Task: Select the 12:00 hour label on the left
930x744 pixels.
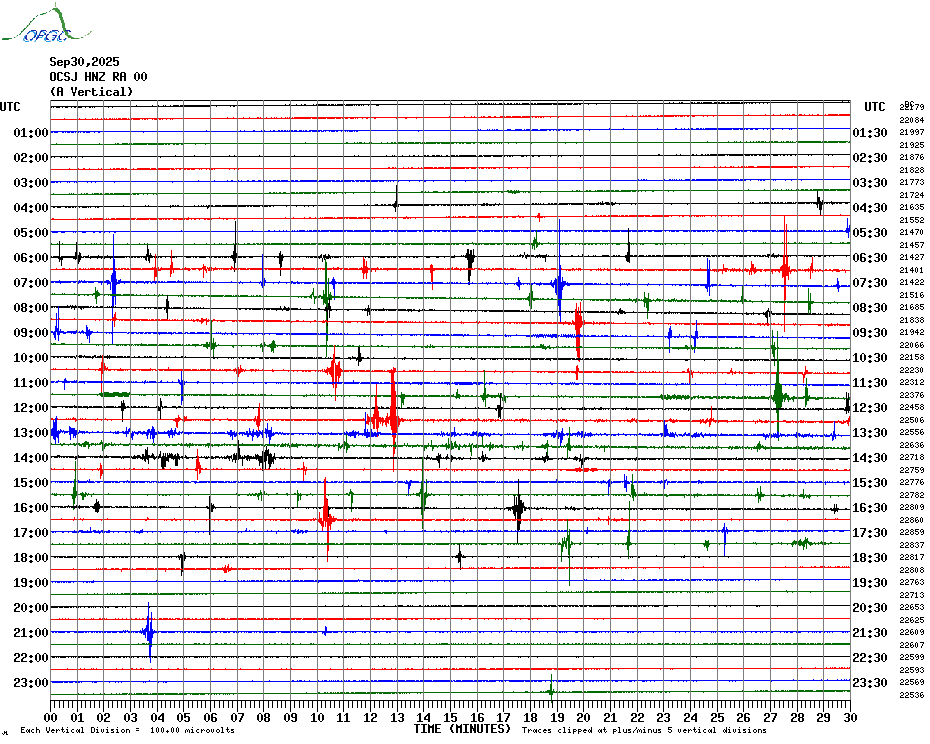Action: click(31, 408)
